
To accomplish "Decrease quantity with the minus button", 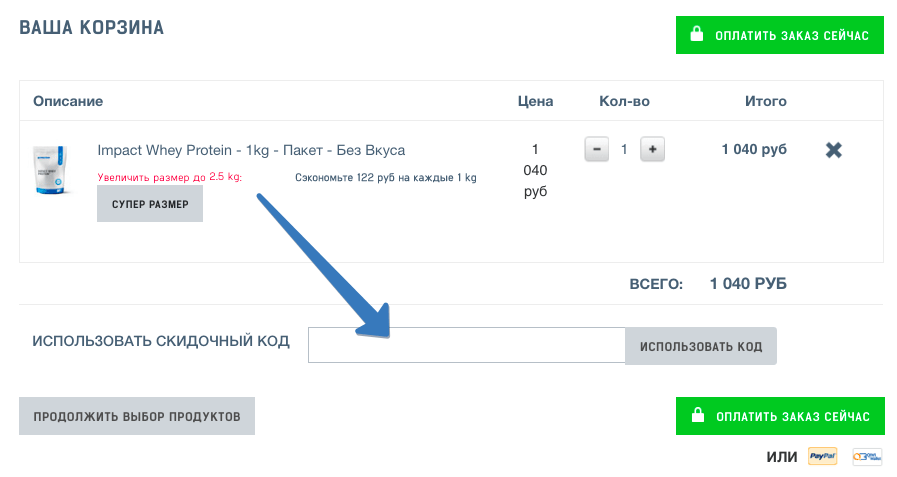I will pos(597,149).
